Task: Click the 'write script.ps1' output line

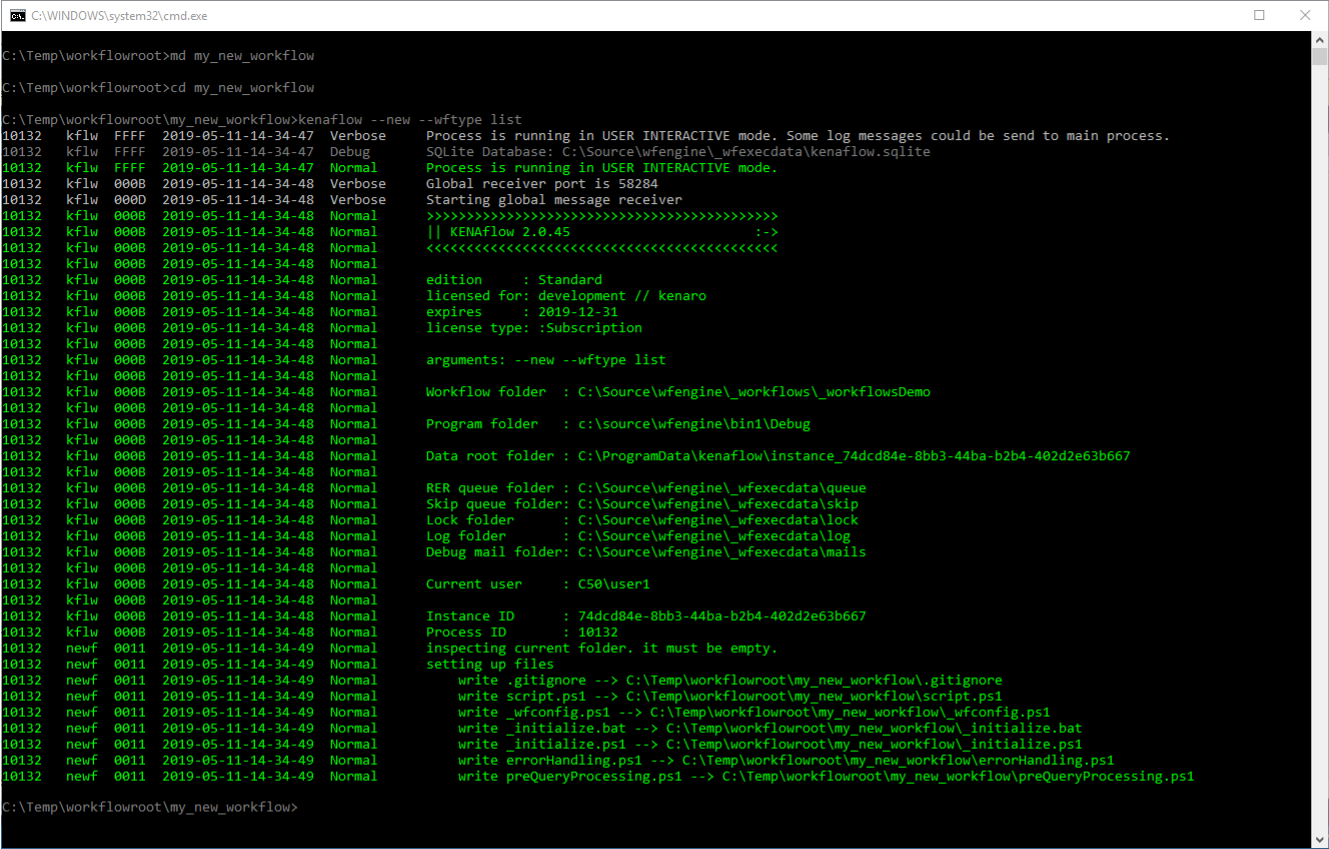Action: 730,696
